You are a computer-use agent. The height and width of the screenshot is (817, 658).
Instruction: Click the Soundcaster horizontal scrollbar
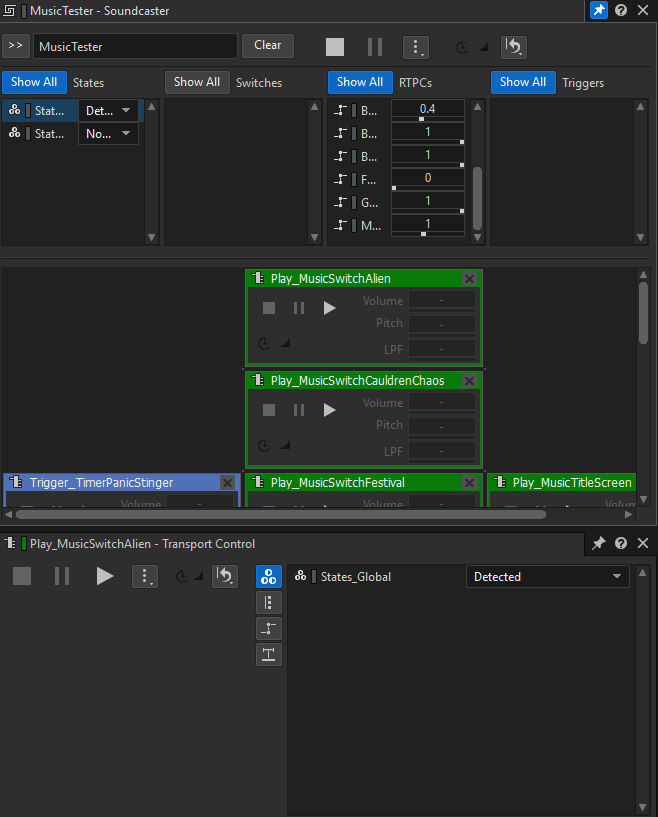pyautogui.click(x=281, y=514)
